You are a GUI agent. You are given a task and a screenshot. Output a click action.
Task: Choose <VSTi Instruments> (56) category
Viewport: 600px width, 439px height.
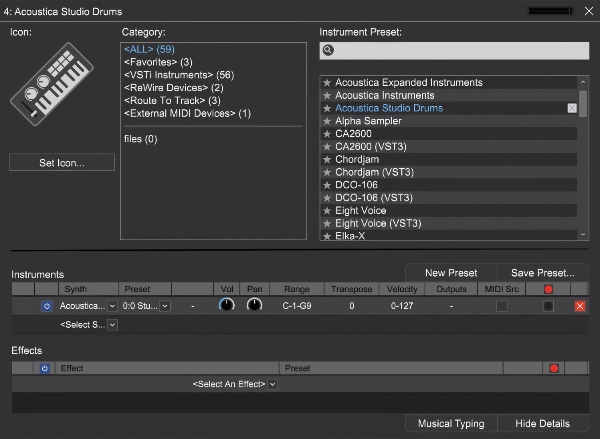[x=179, y=75]
